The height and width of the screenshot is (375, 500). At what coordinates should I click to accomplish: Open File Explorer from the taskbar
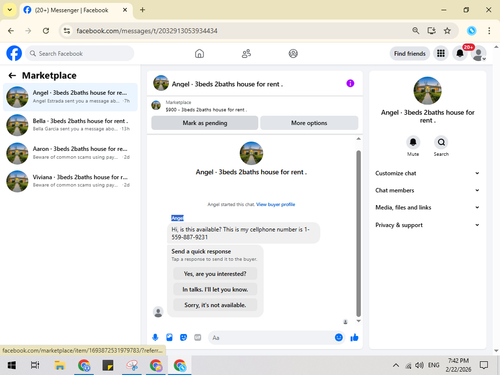coord(60,365)
